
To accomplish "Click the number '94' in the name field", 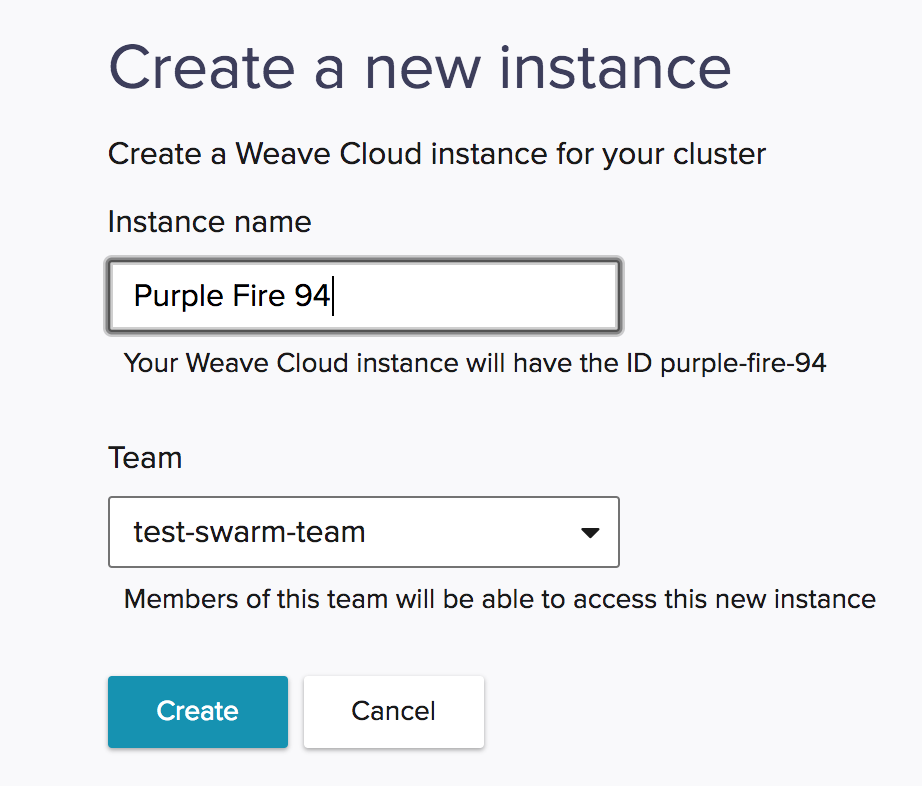I will [x=312, y=295].
